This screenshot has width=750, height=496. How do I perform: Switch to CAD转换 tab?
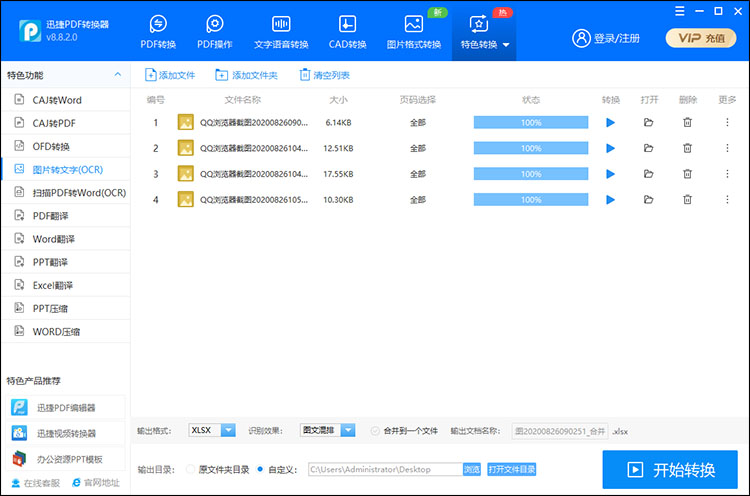coord(347,32)
